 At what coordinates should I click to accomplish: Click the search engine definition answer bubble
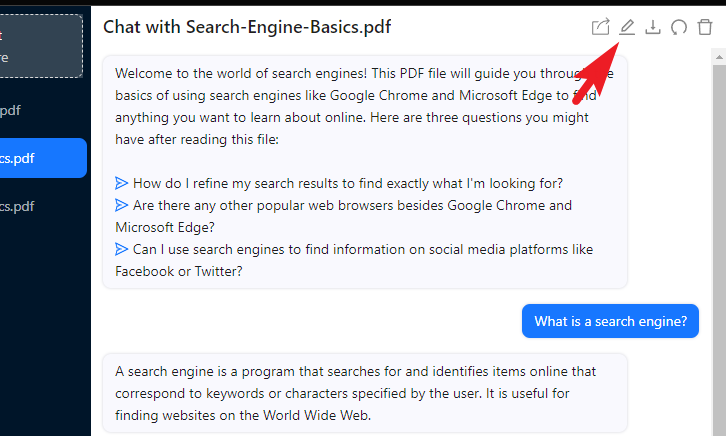click(365, 393)
